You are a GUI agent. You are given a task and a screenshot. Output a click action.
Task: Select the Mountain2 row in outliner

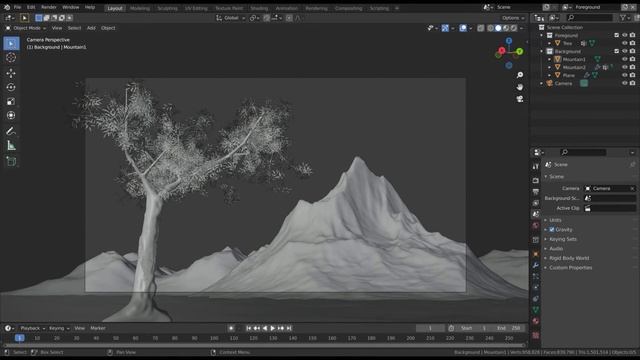tap(574, 67)
